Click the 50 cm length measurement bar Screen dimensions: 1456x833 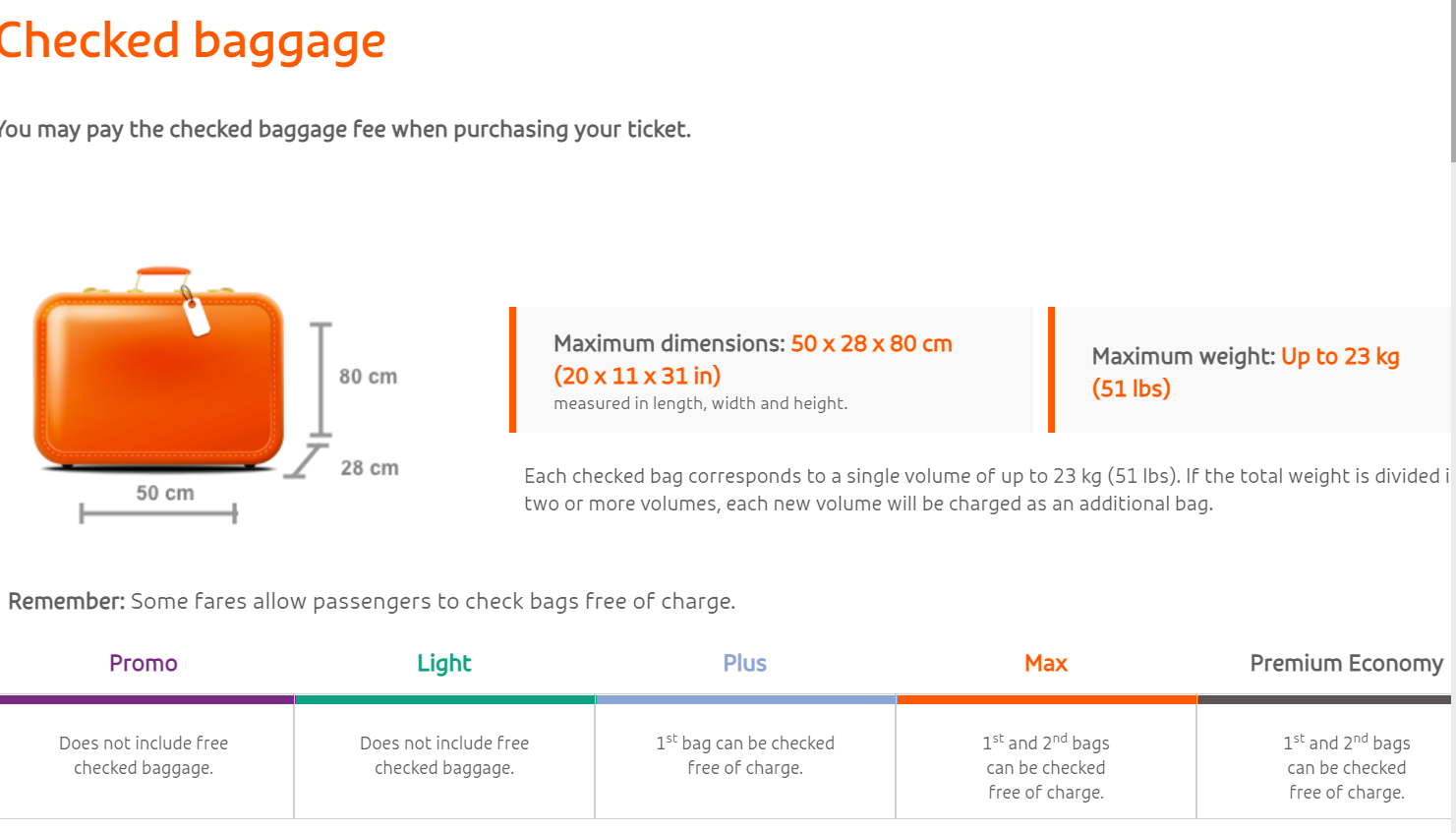pyautogui.click(x=158, y=512)
